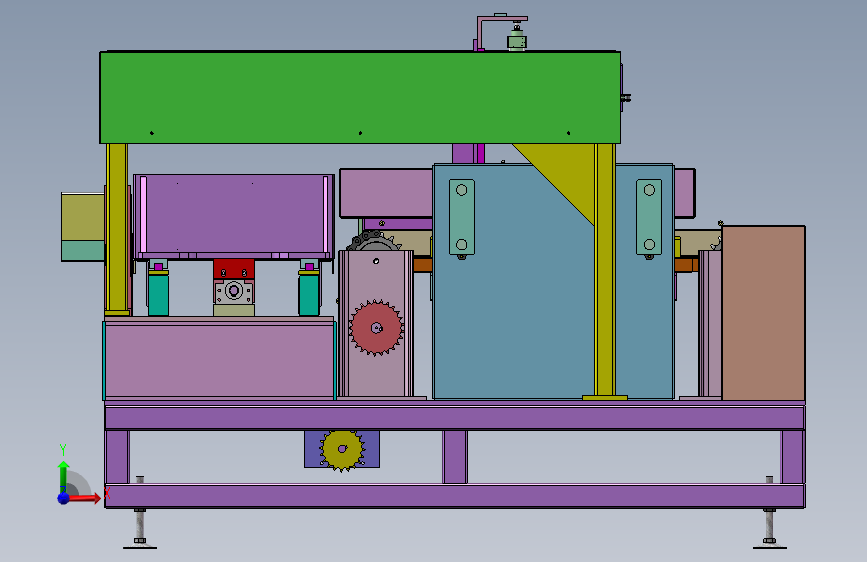The image size is (867, 562).
Task: Pick the purple tray above the cylinders
Action: (x=234, y=216)
